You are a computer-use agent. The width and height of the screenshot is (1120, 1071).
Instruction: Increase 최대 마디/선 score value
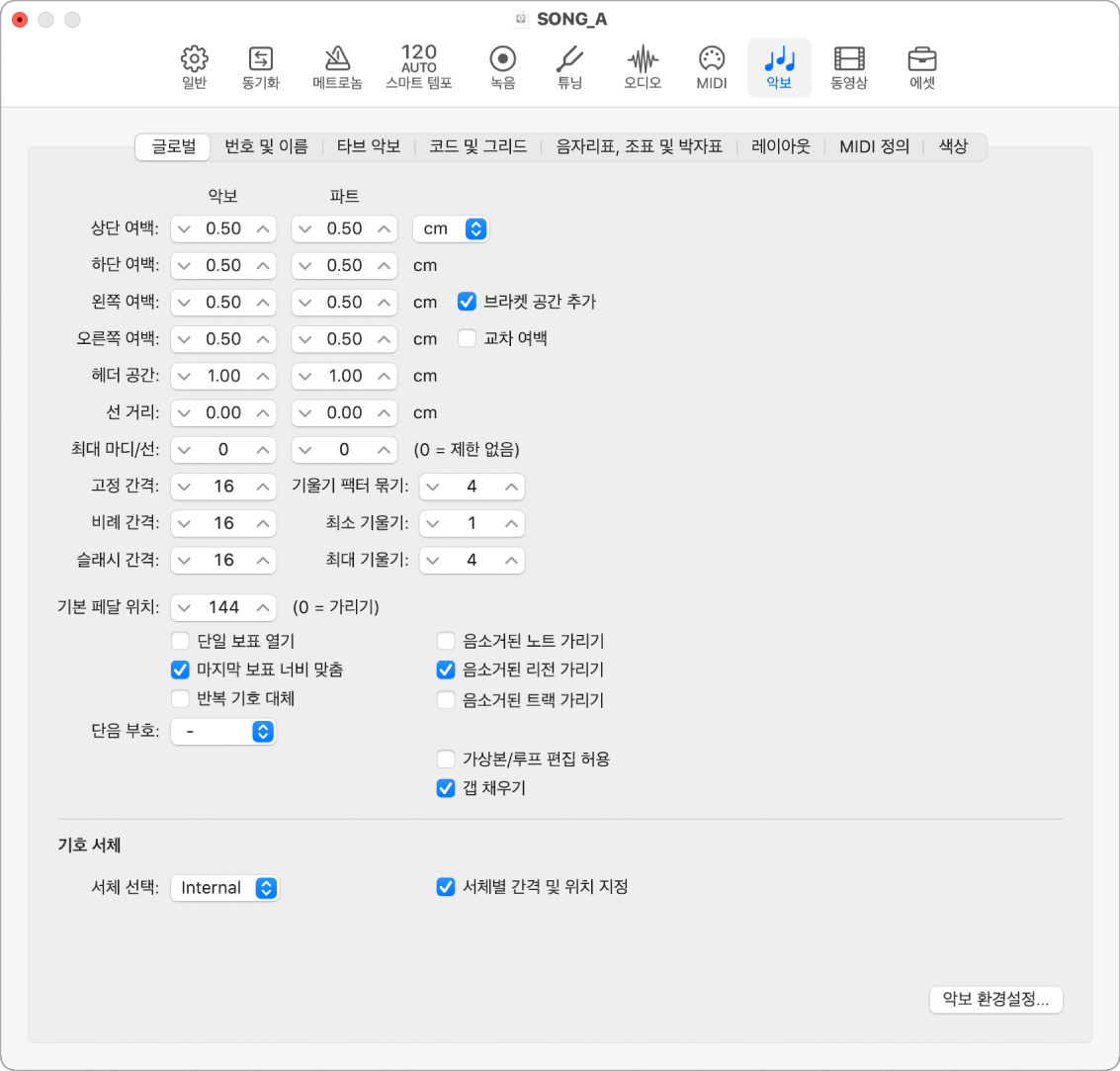[x=263, y=450]
